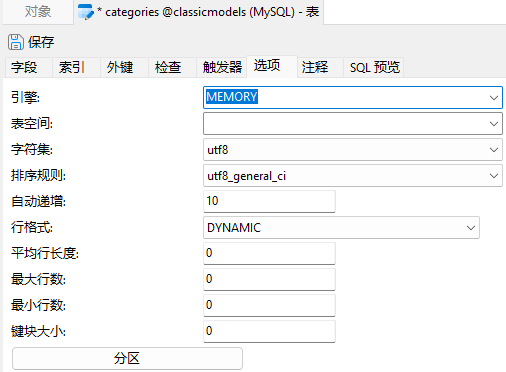
Task: Click the 分区 button
Action: (x=127, y=359)
